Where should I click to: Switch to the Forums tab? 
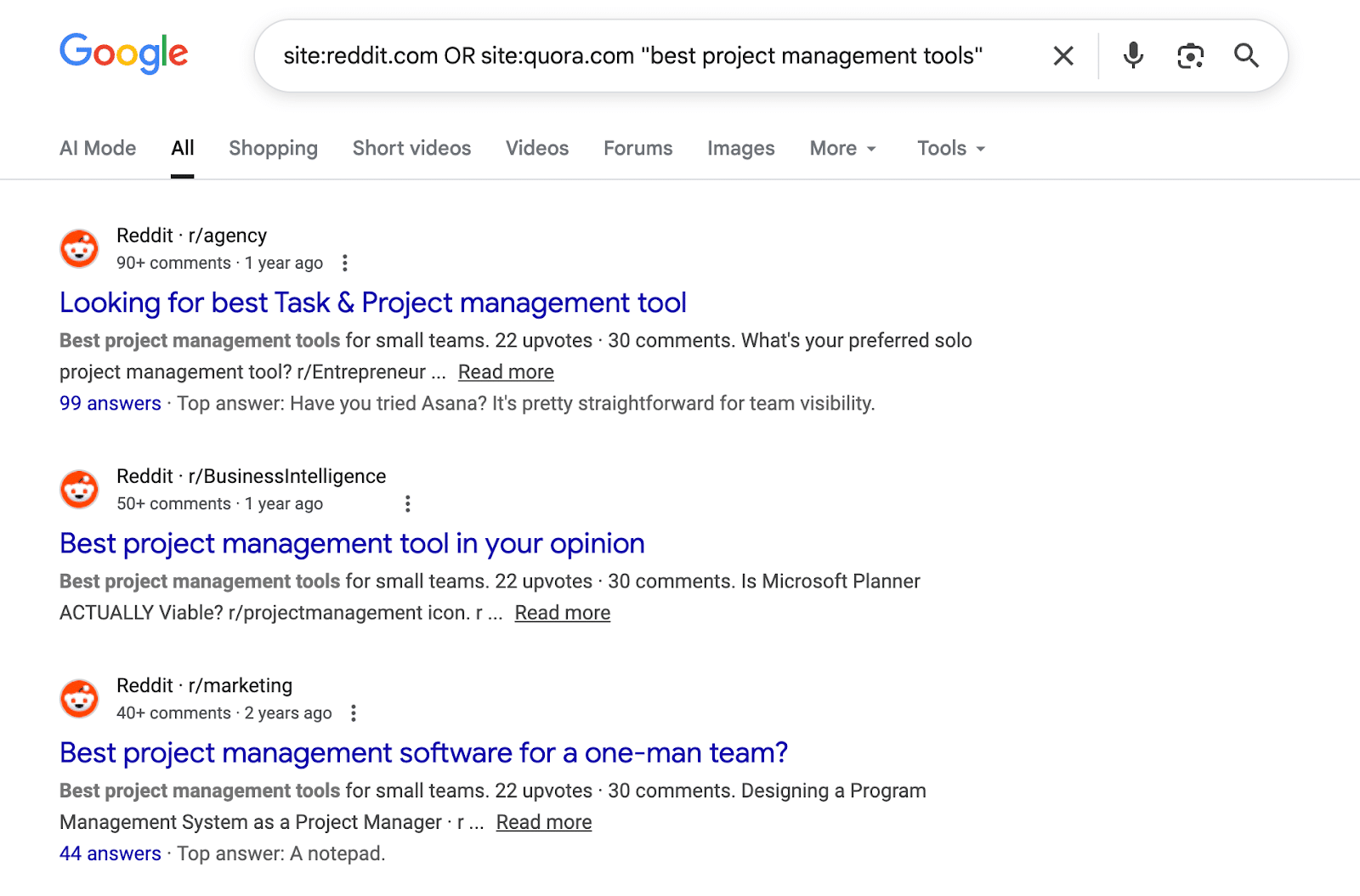pos(637,148)
